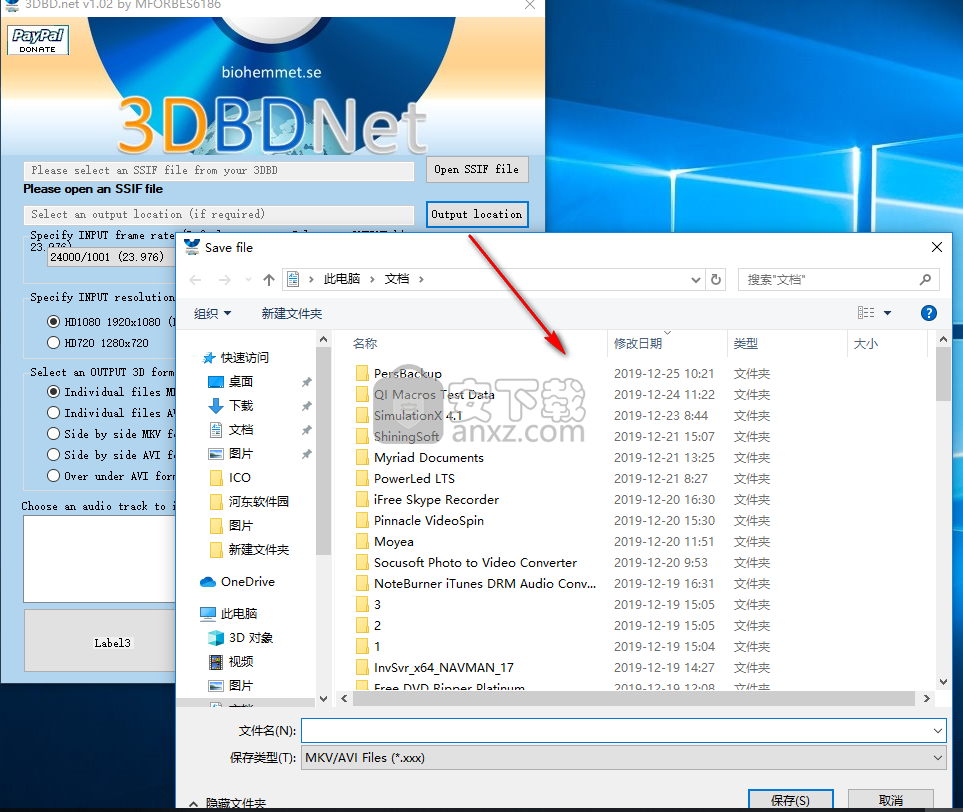Select HD720 1280x720 resolution
Image resolution: width=963 pixels, height=812 pixels.
(x=53, y=343)
